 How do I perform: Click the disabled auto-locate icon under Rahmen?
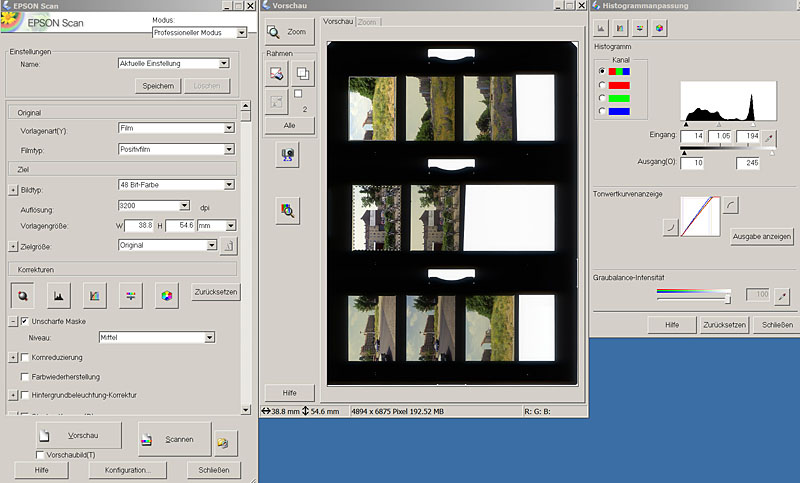[277, 102]
